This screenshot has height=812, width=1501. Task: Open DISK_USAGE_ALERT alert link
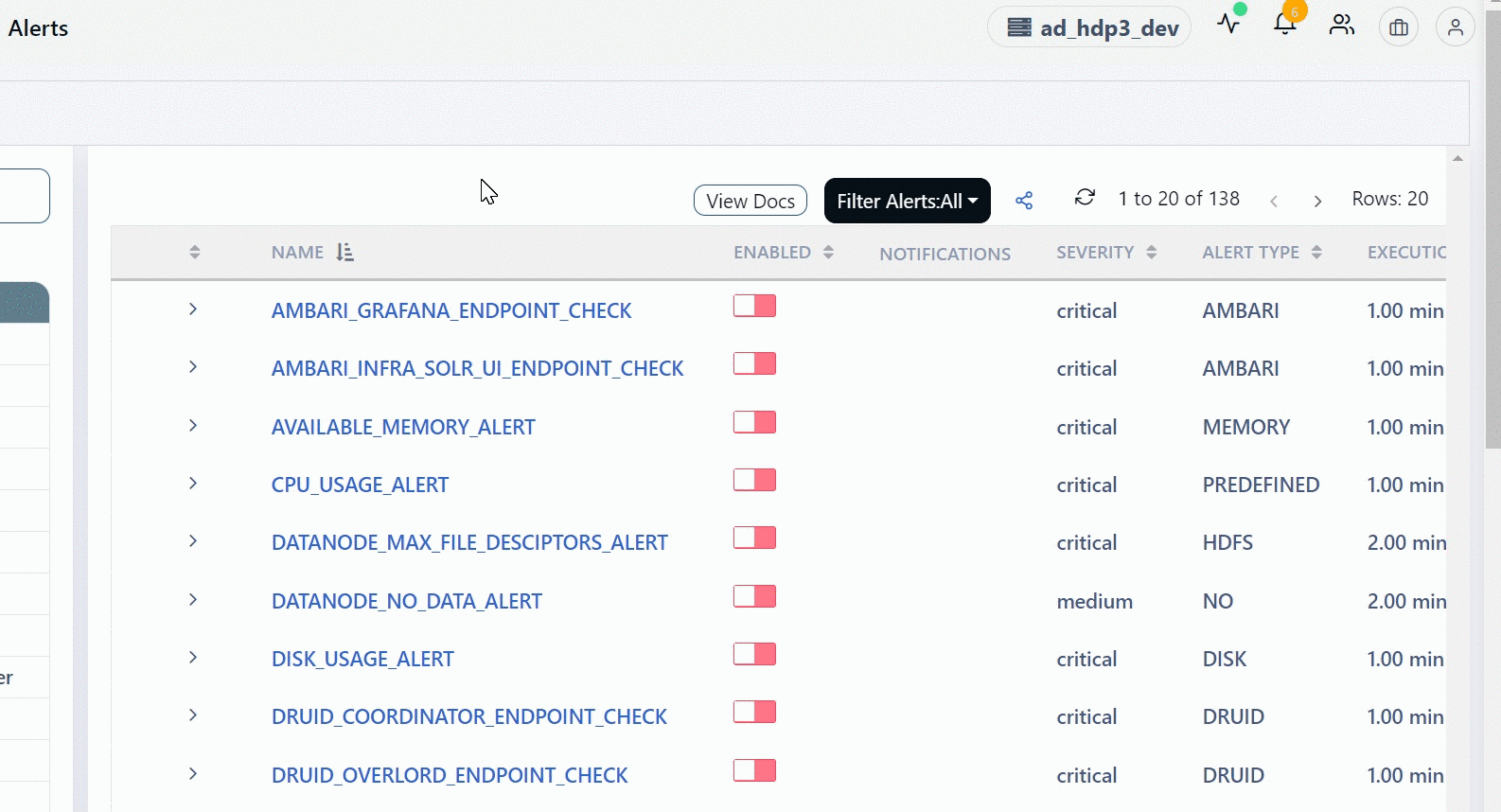(362, 659)
